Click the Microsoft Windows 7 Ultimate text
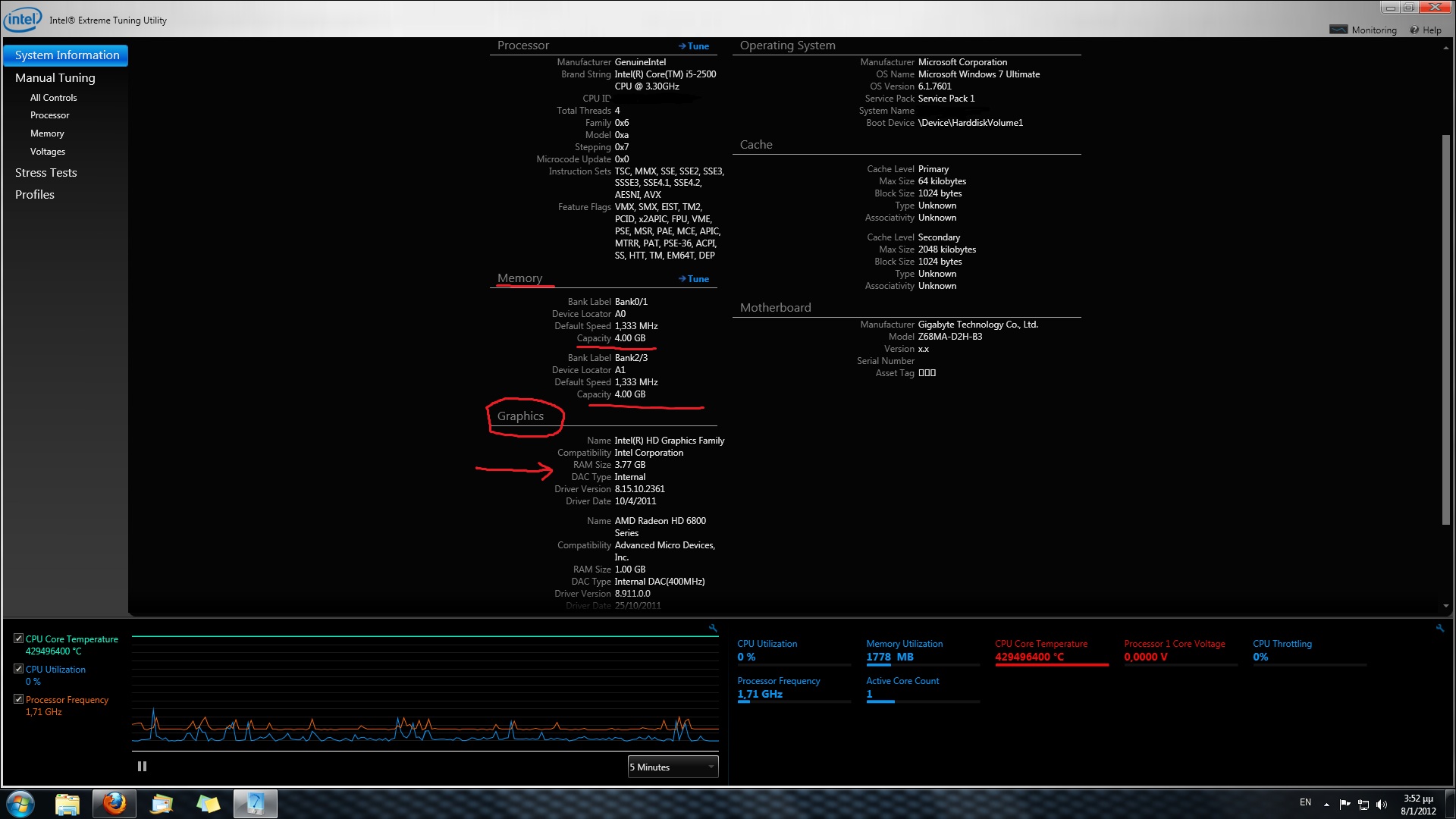This screenshot has height=819, width=1456. click(978, 74)
